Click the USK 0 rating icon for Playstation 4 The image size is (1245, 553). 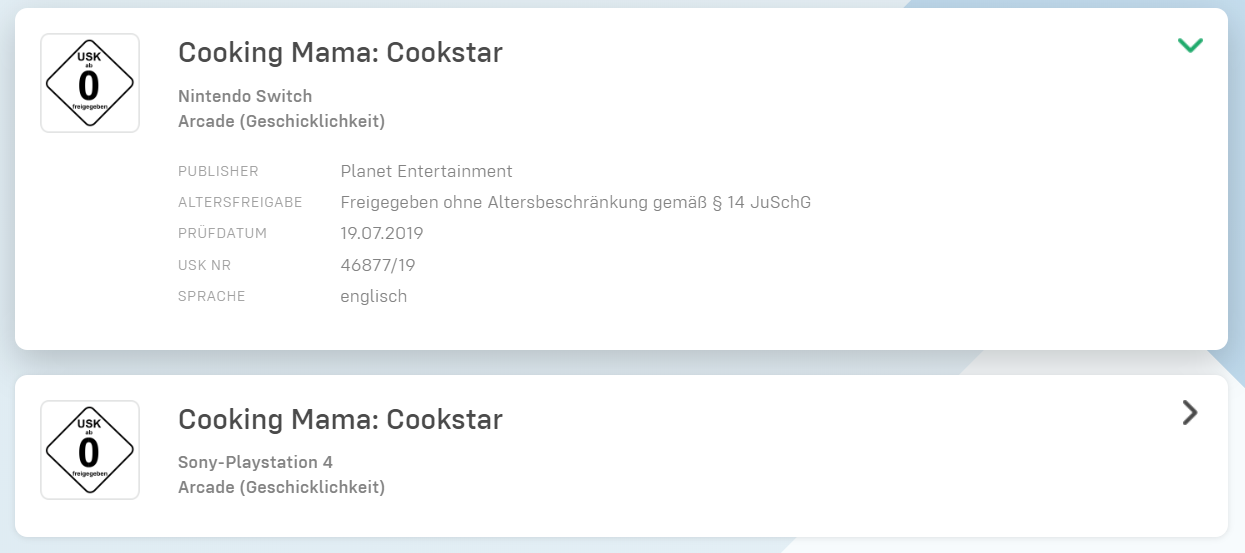click(x=89, y=449)
